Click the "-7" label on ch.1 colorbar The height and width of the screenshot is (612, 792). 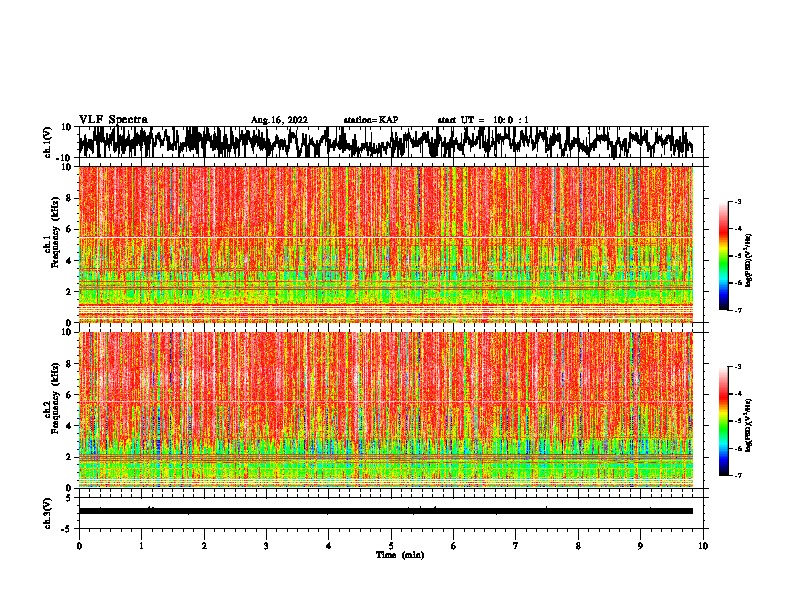pos(737,310)
